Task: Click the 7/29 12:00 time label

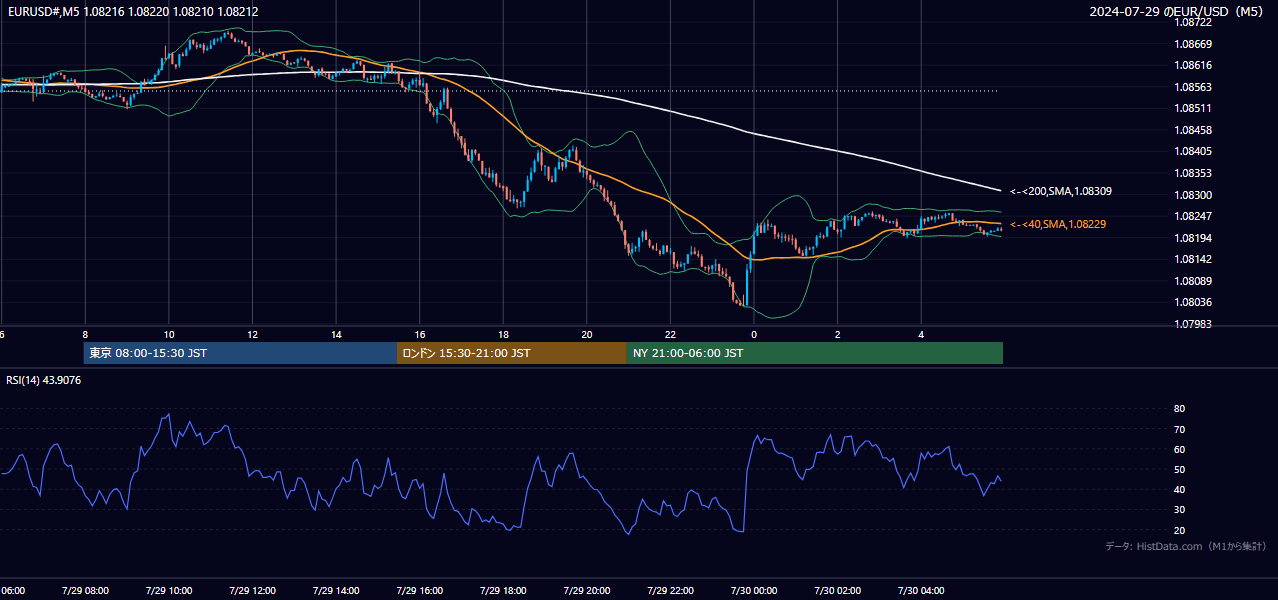Action: click(252, 591)
